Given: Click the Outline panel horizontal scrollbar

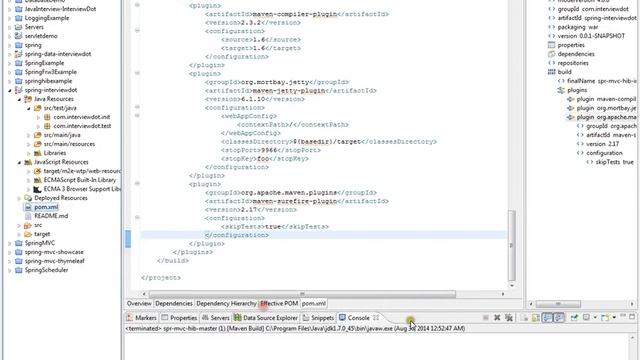Looking at the screenshot, I should [x=558, y=304].
